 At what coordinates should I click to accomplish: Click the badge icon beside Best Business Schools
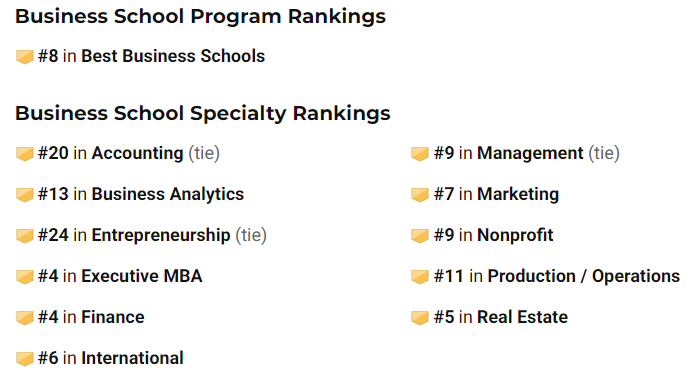tap(25, 57)
